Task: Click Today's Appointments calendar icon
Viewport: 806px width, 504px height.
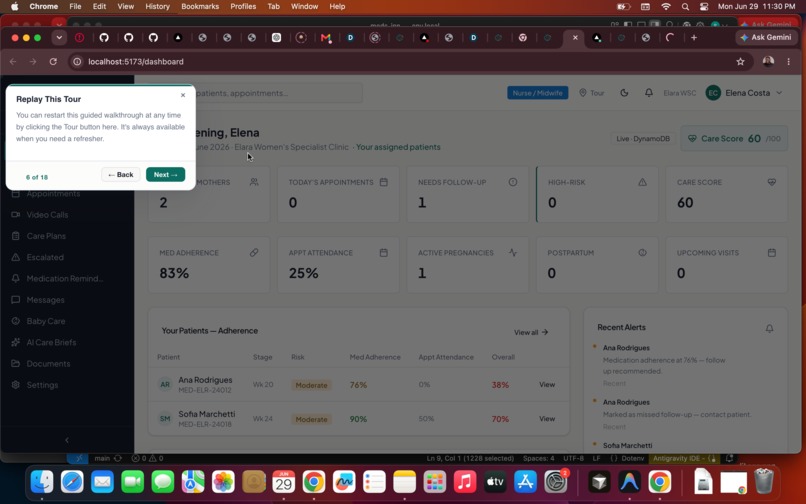Action: coord(383,182)
